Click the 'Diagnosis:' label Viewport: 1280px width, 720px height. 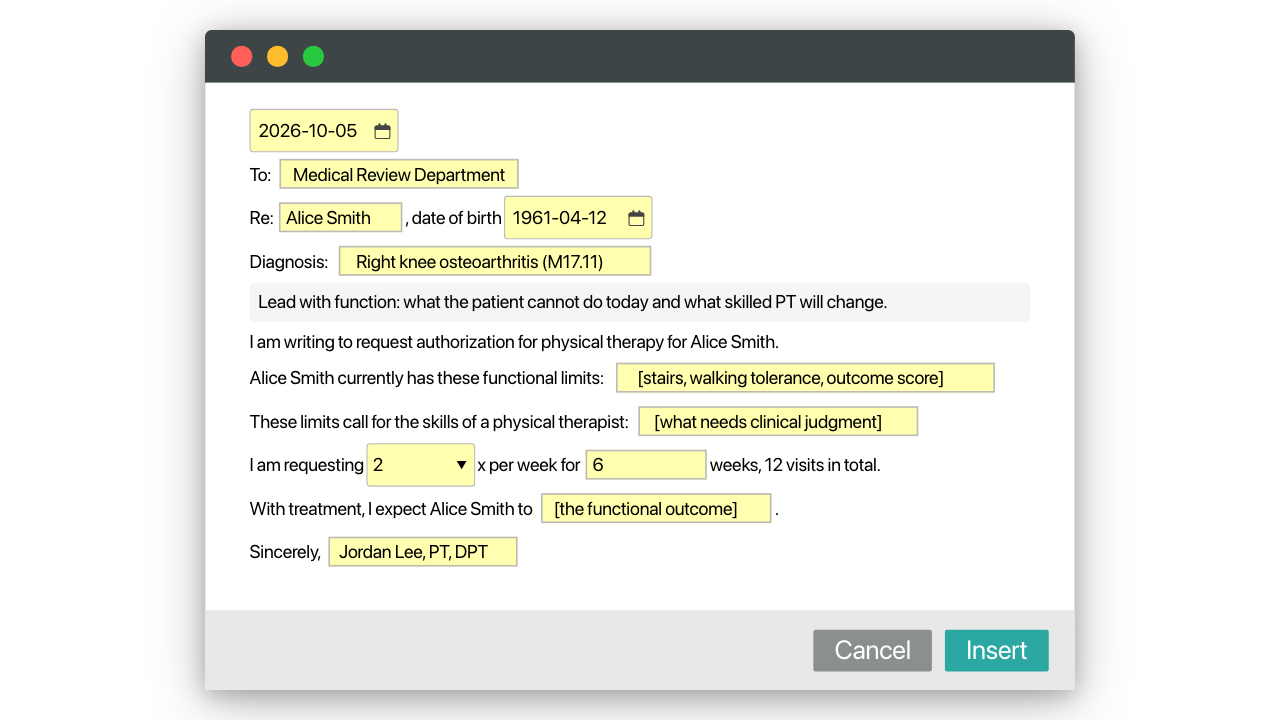pos(289,262)
